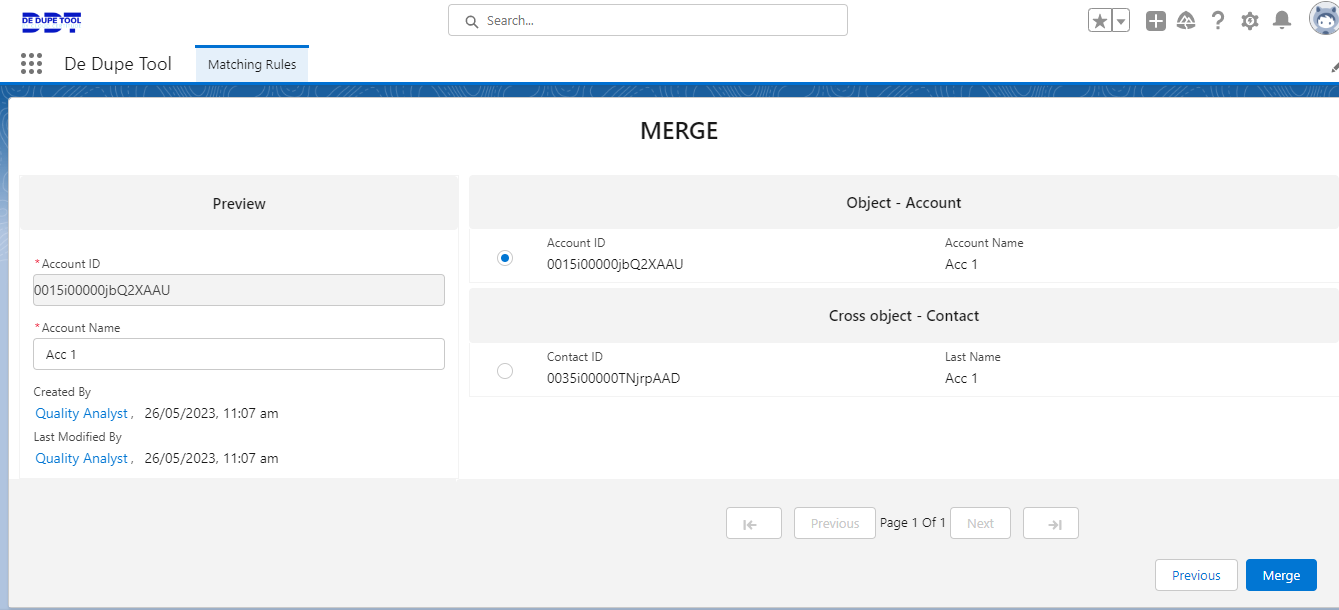
Task: Open the App Launcher grid icon
Action: (31, 64)
